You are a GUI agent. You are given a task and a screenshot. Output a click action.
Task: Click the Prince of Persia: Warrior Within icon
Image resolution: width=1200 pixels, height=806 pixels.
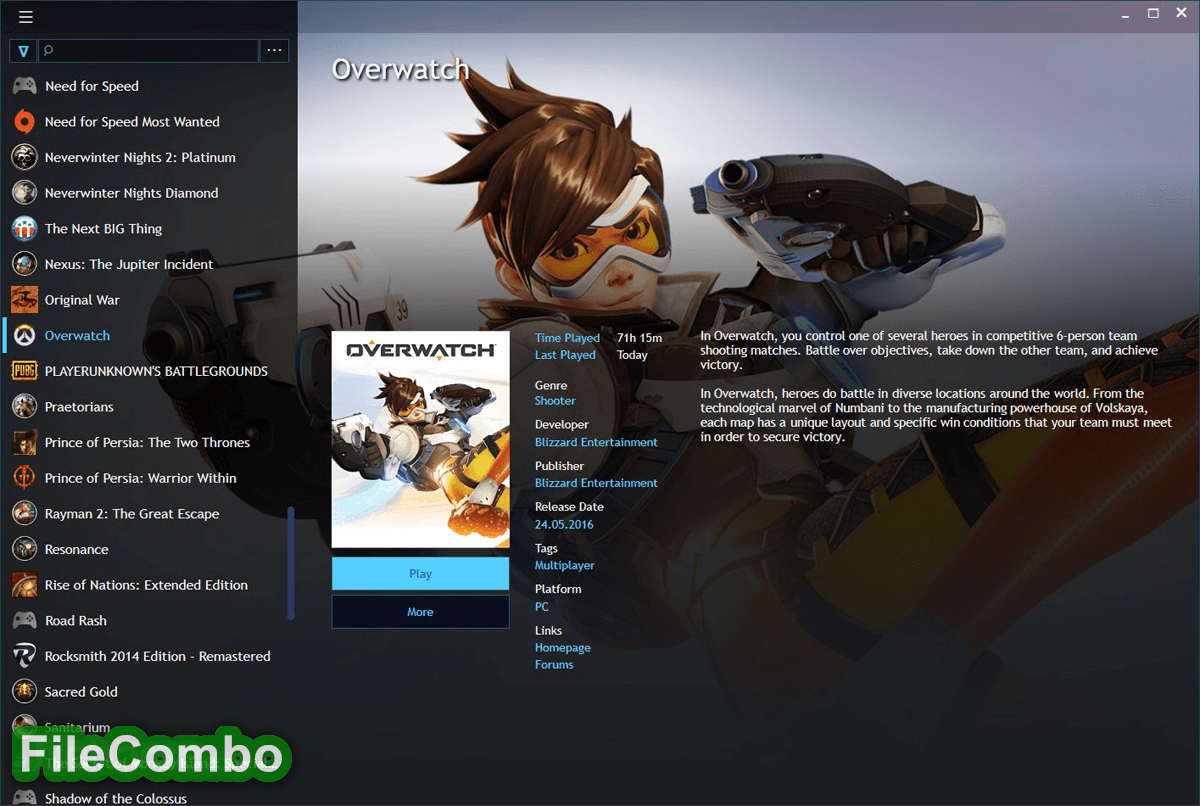[25, 478]
